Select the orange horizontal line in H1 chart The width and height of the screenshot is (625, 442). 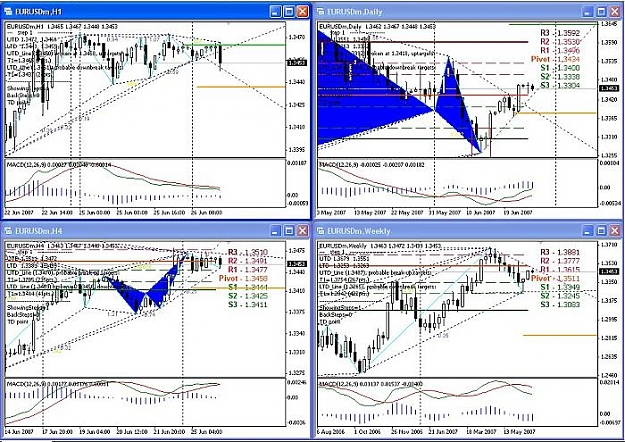(x=241, y=86)
